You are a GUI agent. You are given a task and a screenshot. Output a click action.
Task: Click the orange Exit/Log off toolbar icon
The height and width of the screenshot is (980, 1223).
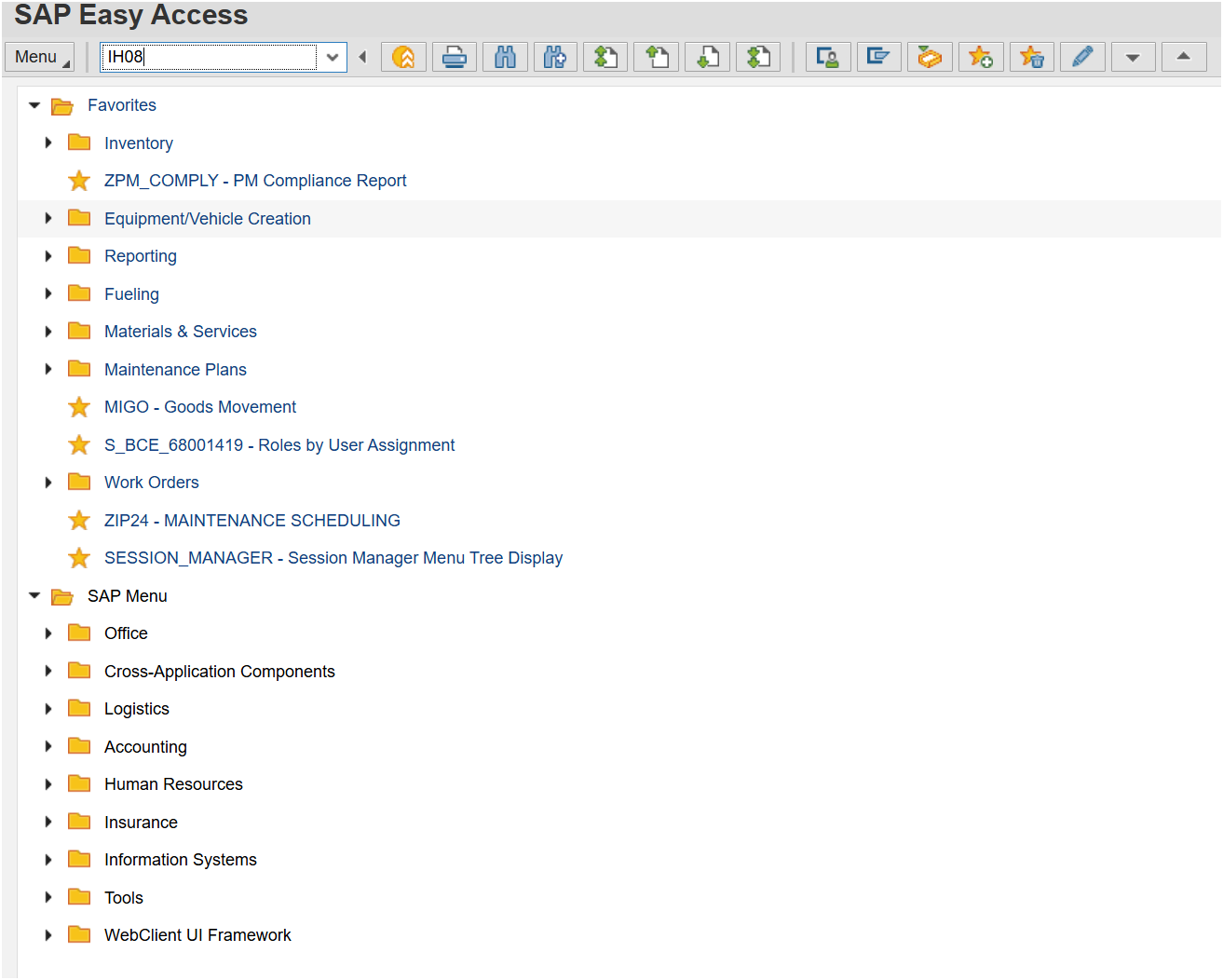click(x=403, y=57)
